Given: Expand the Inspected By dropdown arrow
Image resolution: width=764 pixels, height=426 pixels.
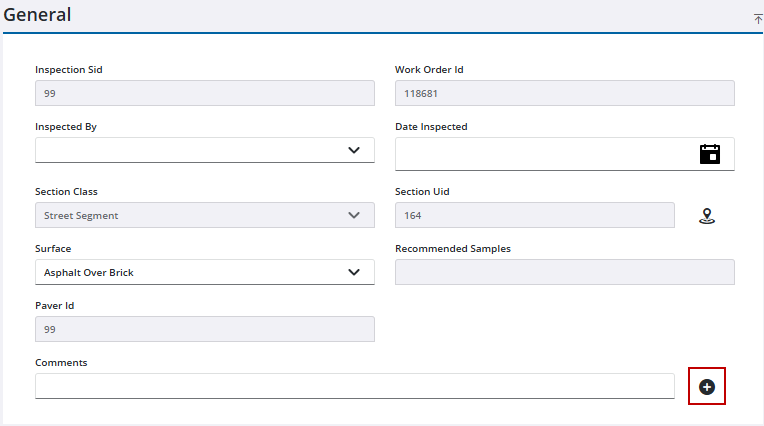Looking at the screenshot, I should click(x=353, y=150).
